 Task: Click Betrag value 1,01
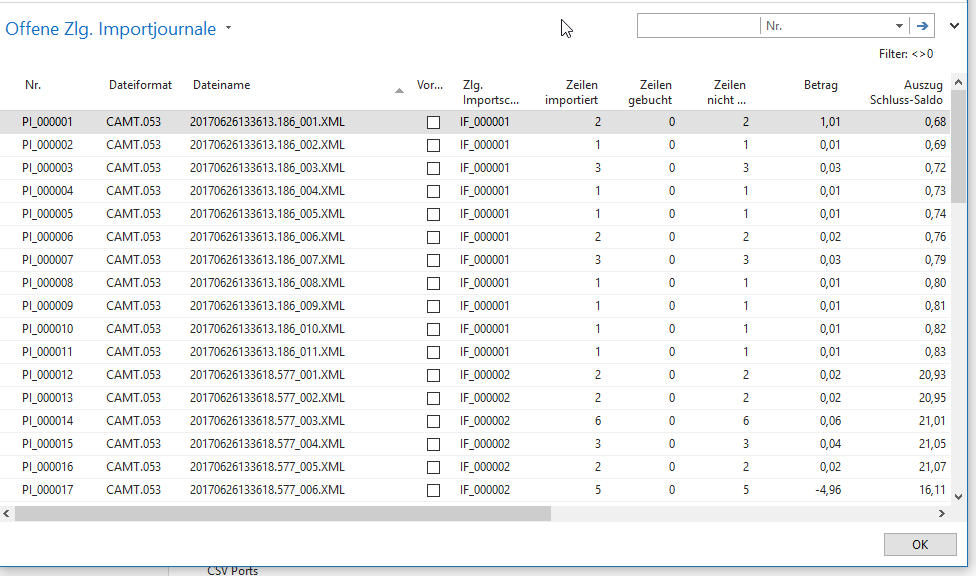tap(830, 122)
